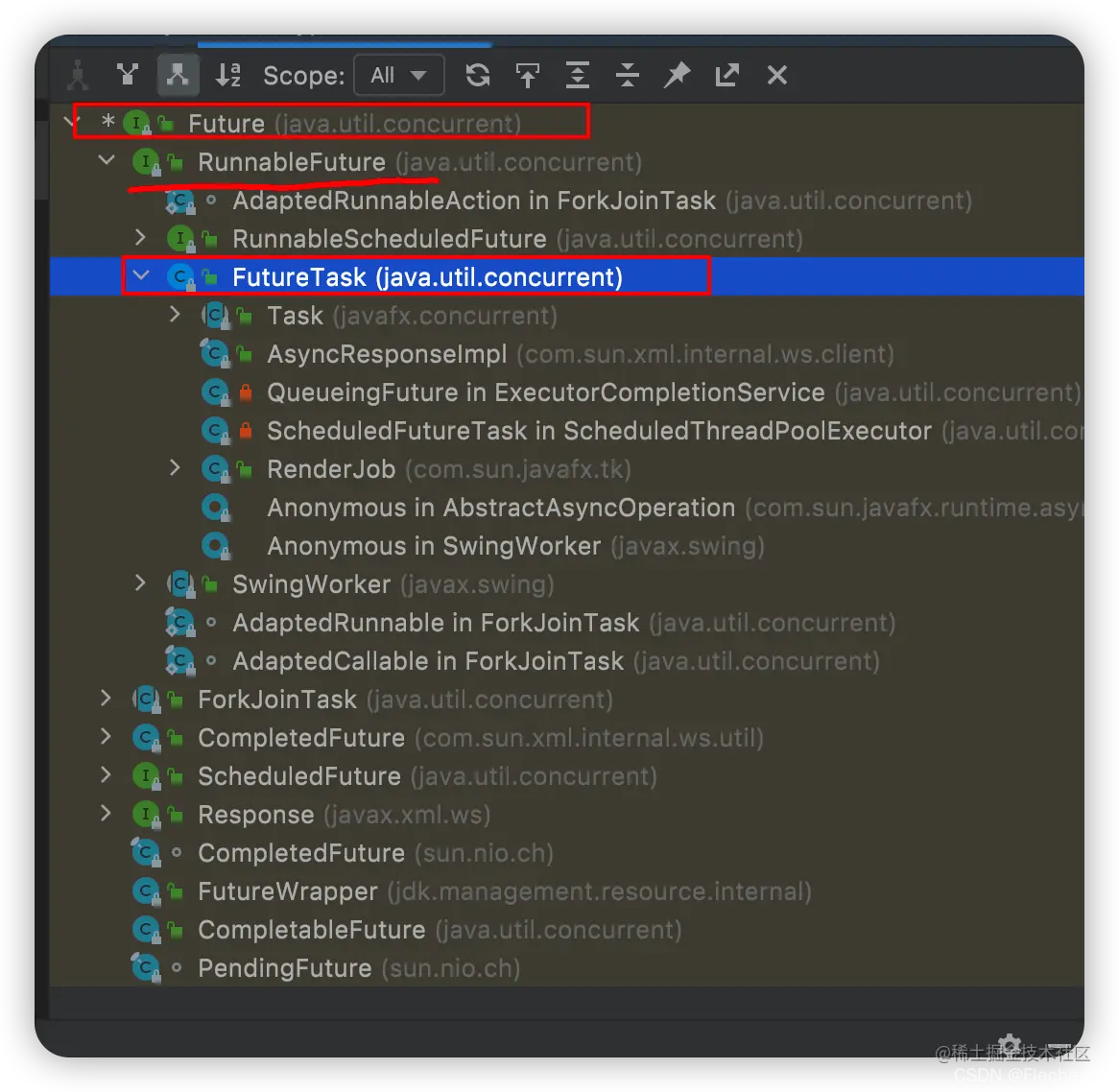The width and height of the screenshot is (1119, 1092).
Task: Click class icon beside PendingFuture
Action: 146,968
